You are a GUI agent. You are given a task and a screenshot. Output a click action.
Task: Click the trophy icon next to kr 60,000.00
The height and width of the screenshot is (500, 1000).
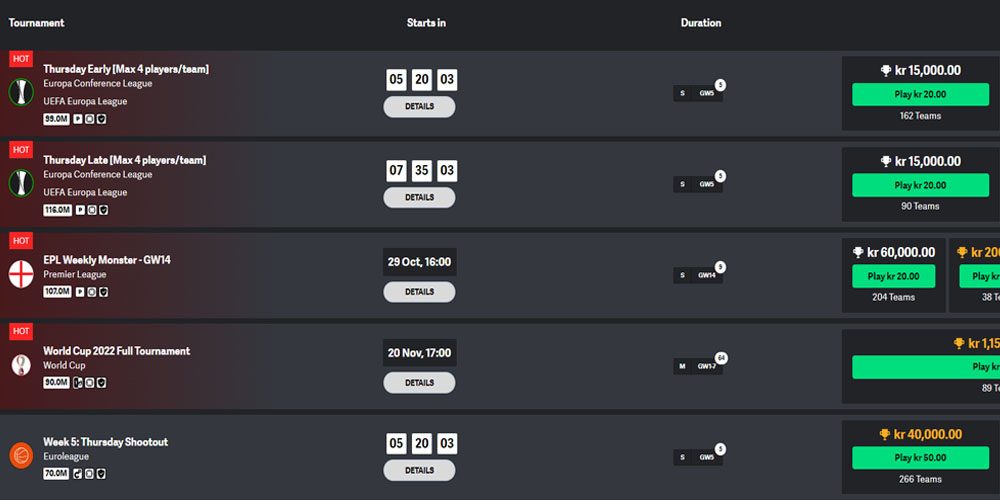(x=858, y=253)
